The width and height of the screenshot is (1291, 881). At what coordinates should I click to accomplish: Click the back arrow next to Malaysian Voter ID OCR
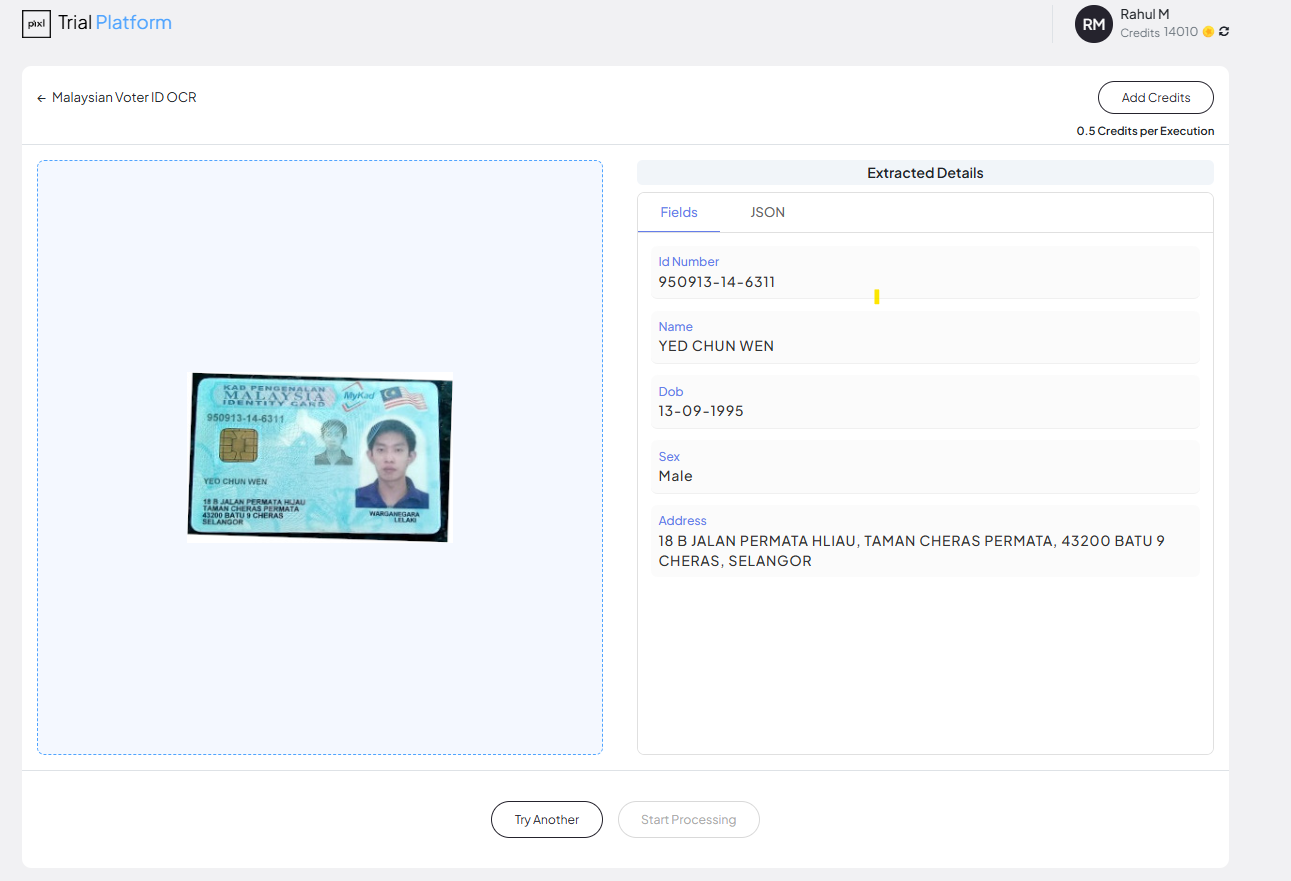(x=40, y=97)
